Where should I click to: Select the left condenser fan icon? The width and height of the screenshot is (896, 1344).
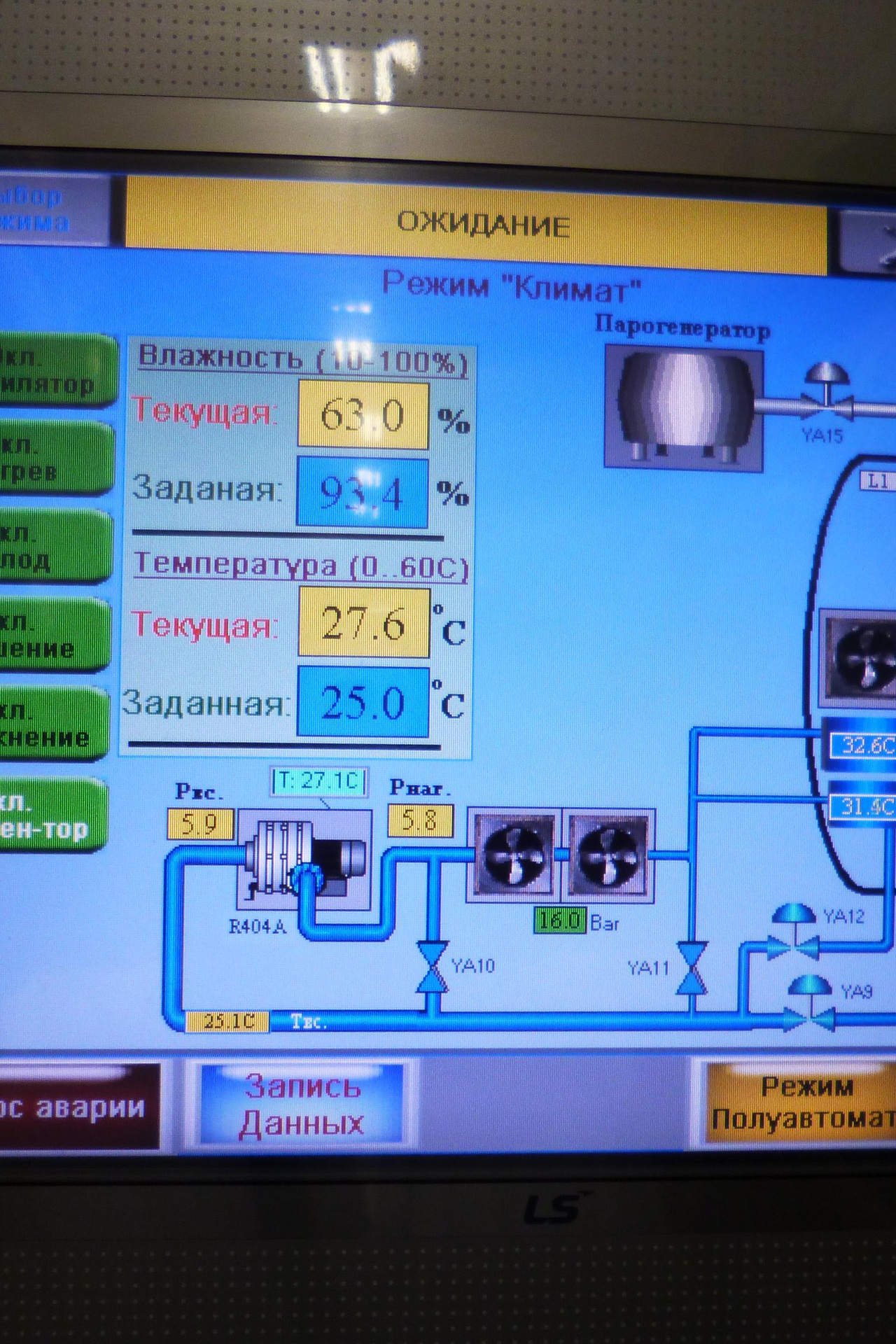tap(515, 854)
